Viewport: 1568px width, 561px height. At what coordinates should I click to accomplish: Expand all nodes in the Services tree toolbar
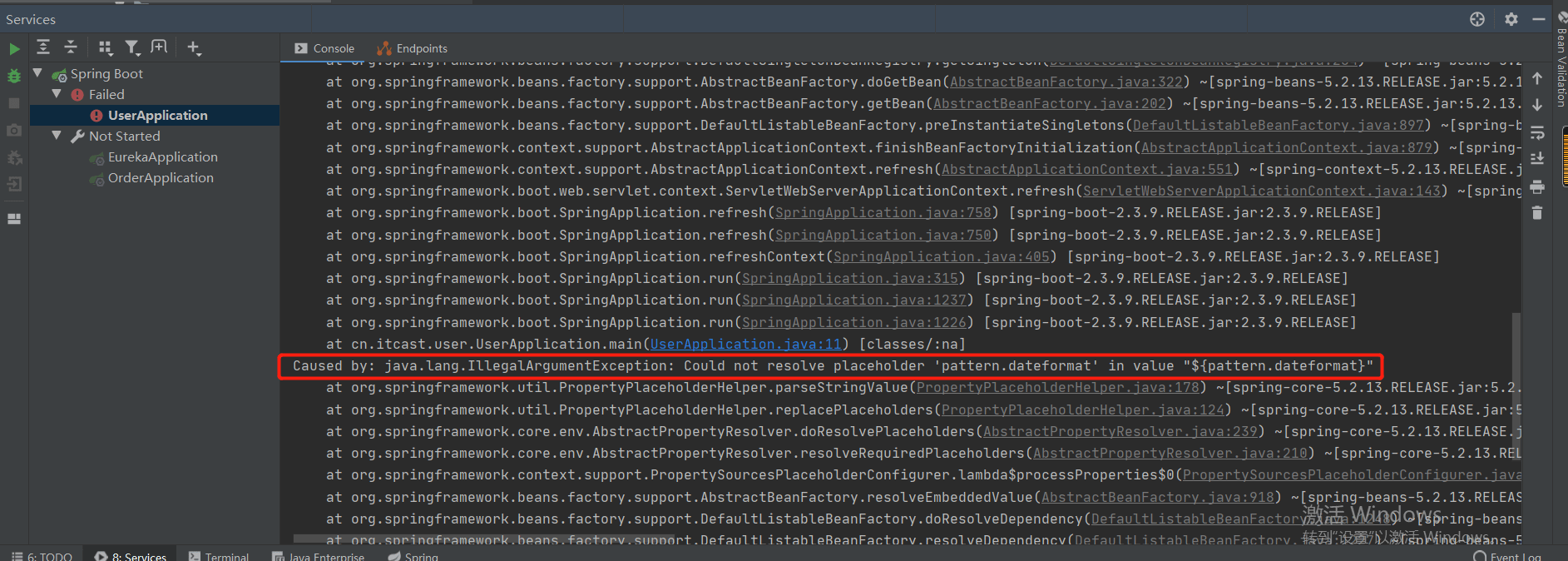click(x=43, y=47)
